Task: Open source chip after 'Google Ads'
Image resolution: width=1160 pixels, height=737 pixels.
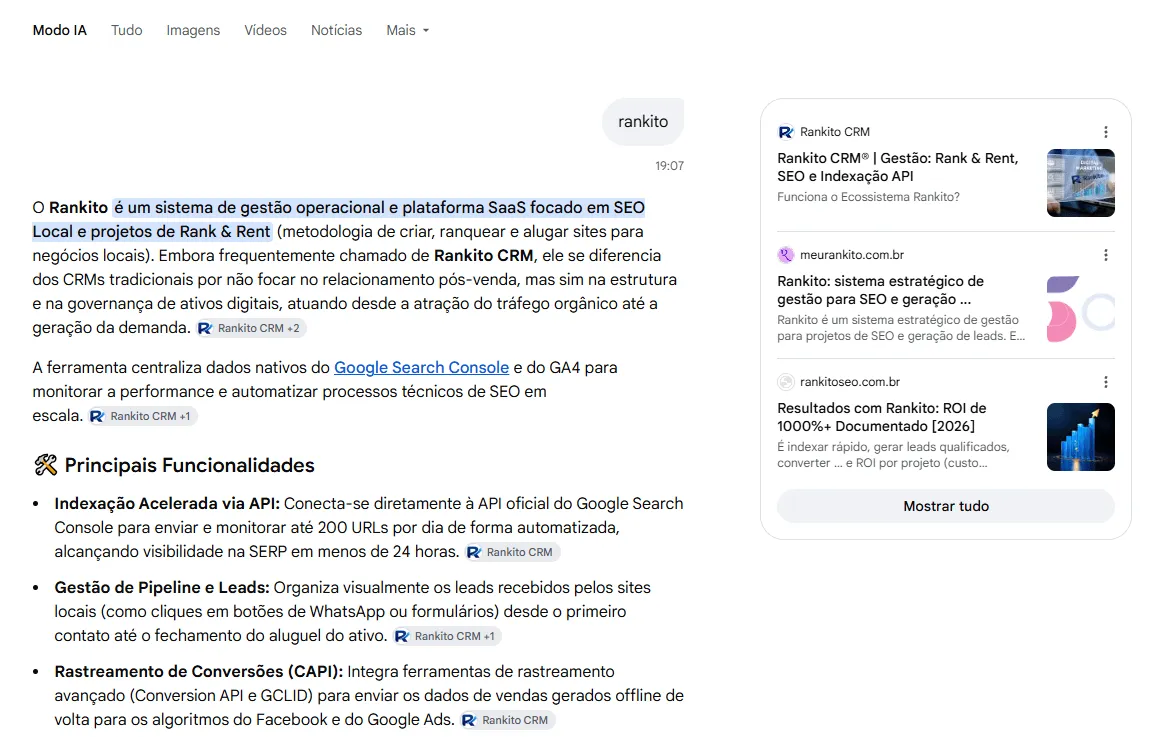Action: click(x=508, y=720)
